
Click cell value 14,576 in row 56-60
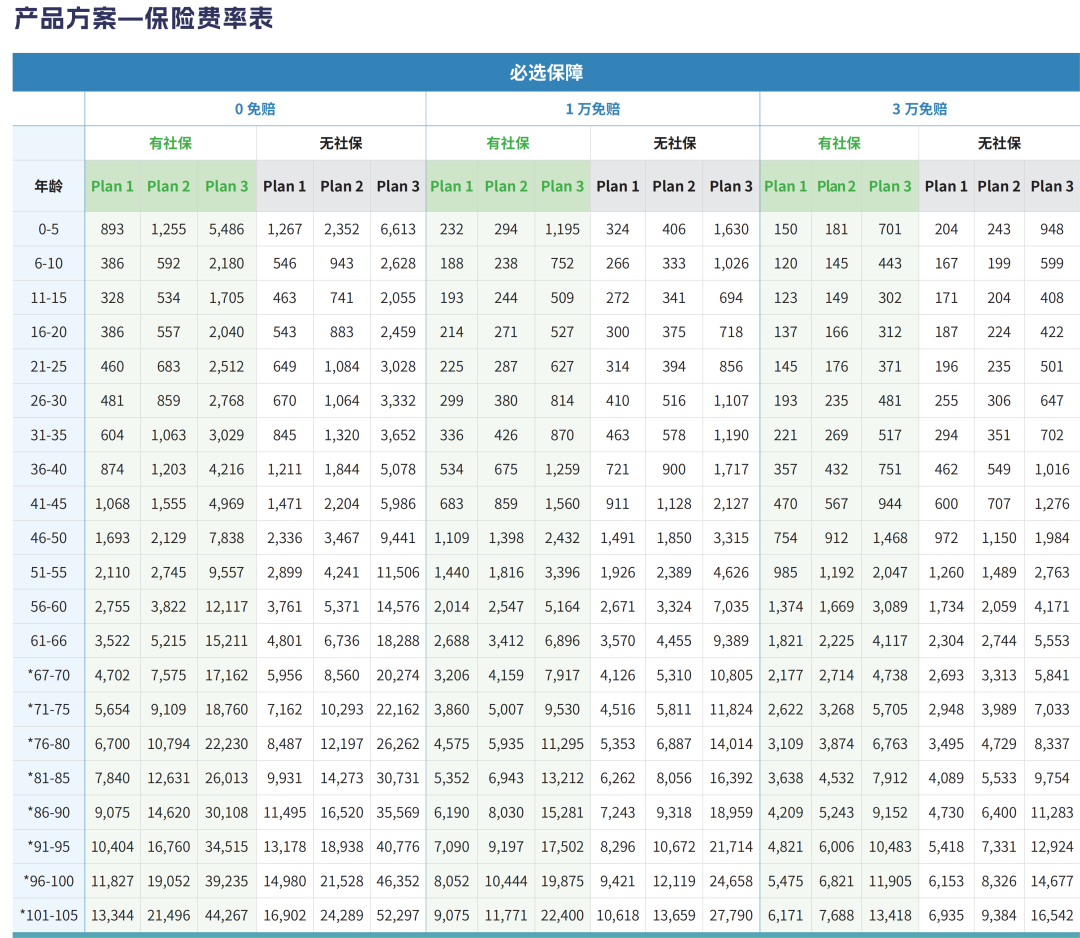point(398,607)
